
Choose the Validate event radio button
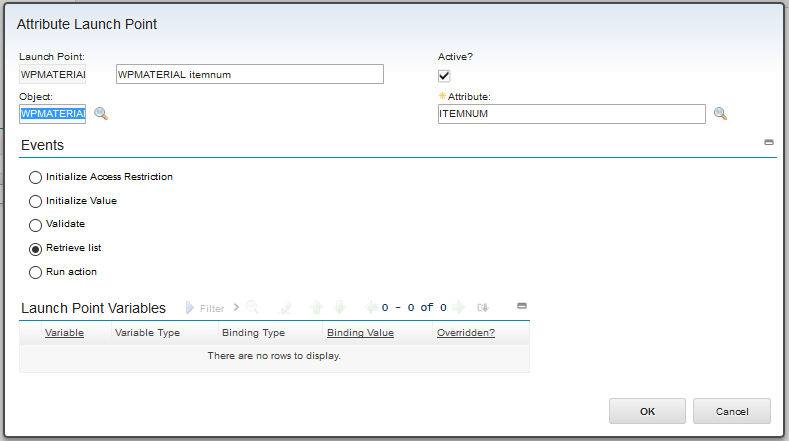point(35,225)
